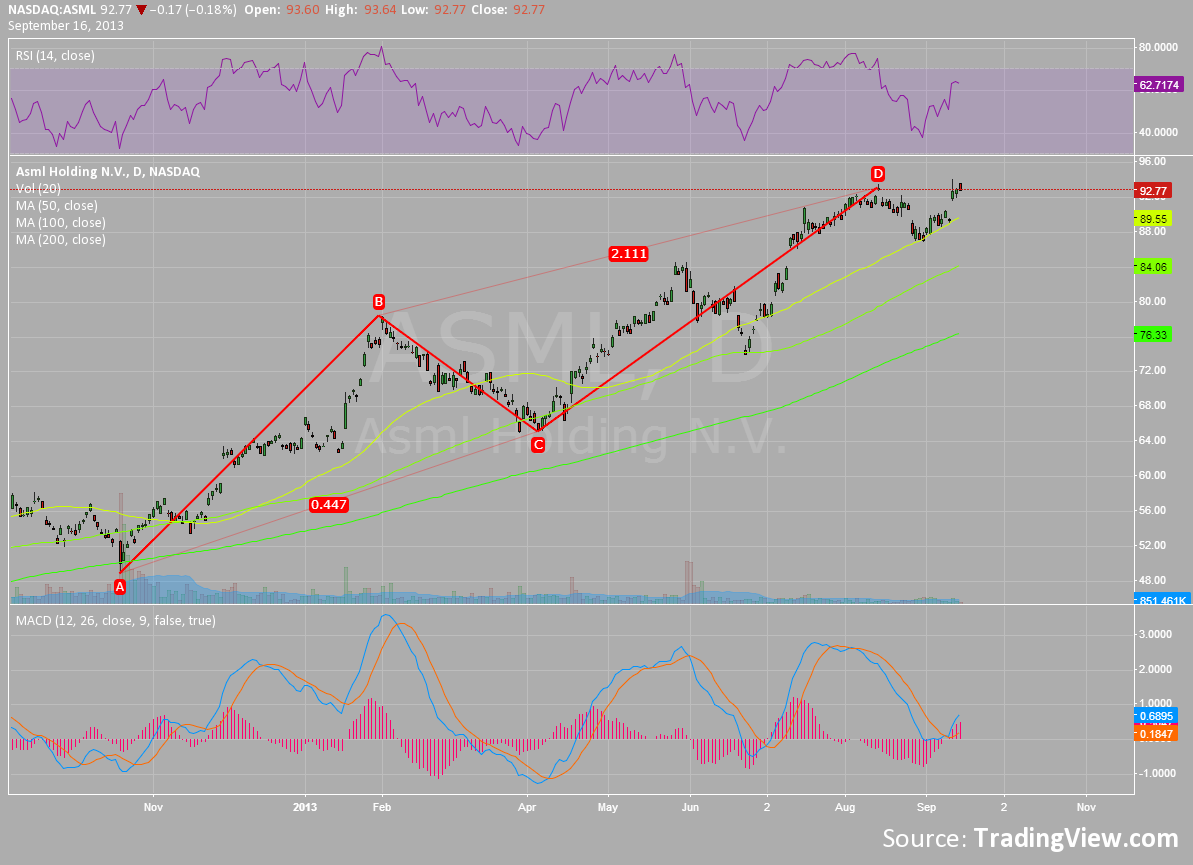Click the MA (50, close) label

[57, 205]
